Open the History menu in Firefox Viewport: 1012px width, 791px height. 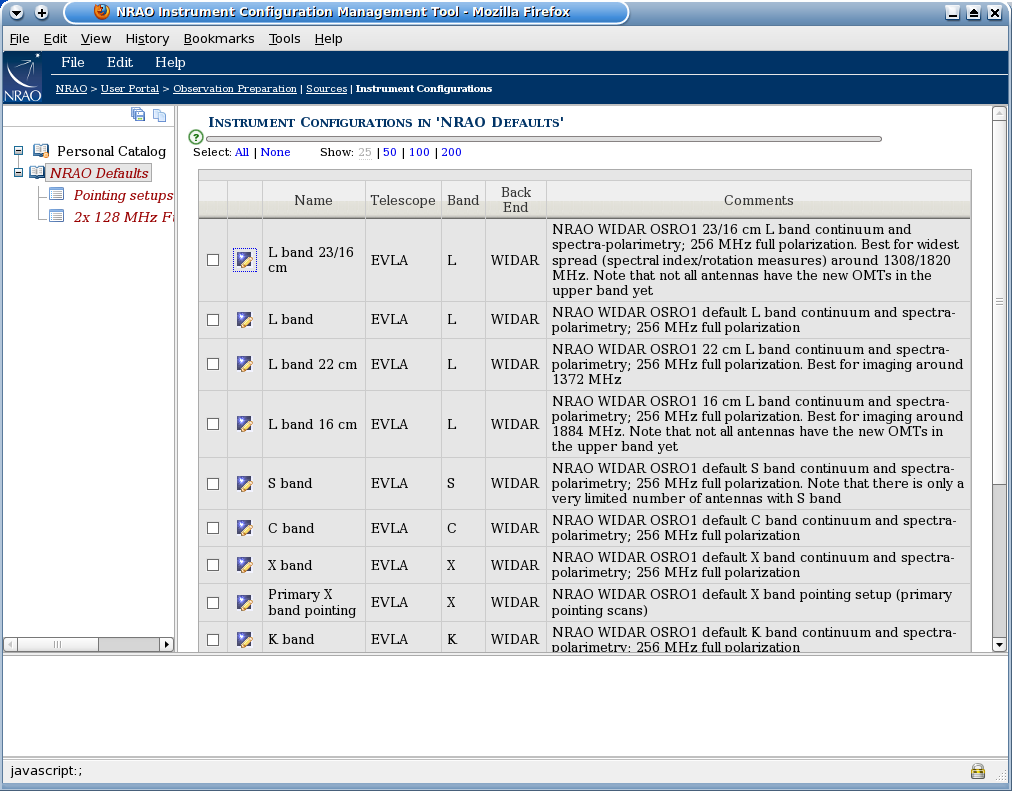tap(147, 38)
